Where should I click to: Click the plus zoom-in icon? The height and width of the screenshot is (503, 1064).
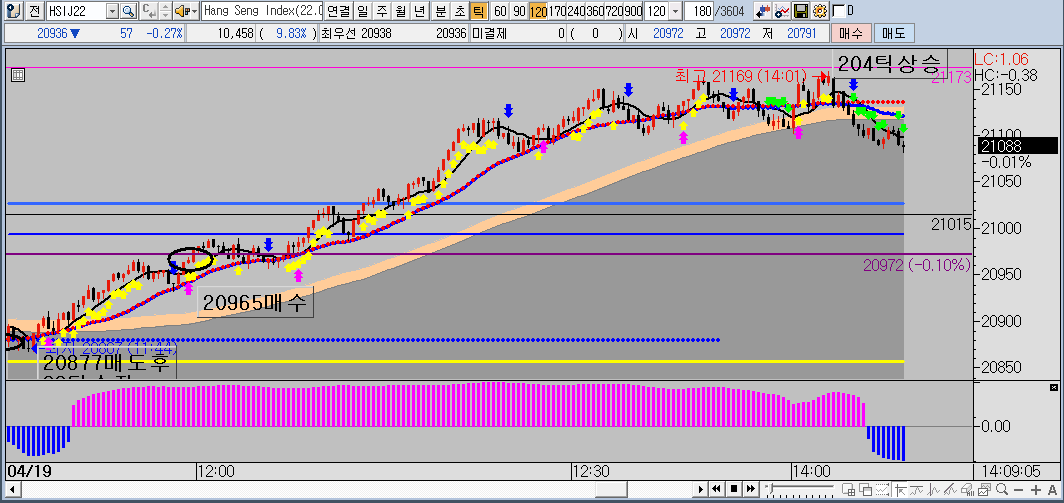(x=1036, y=490)
